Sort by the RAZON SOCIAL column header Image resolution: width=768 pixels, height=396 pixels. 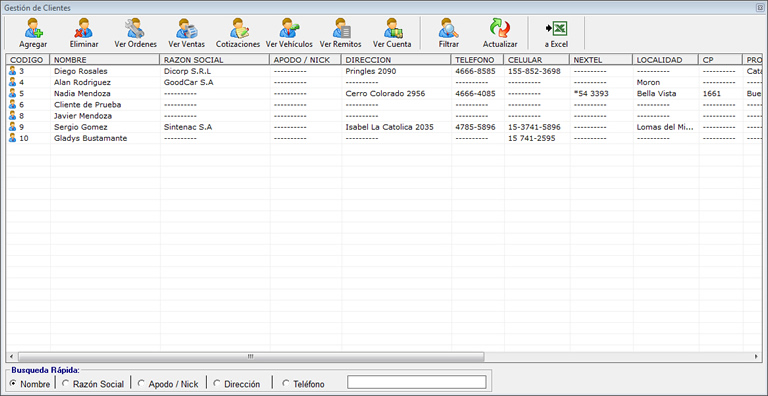(215, 60)
